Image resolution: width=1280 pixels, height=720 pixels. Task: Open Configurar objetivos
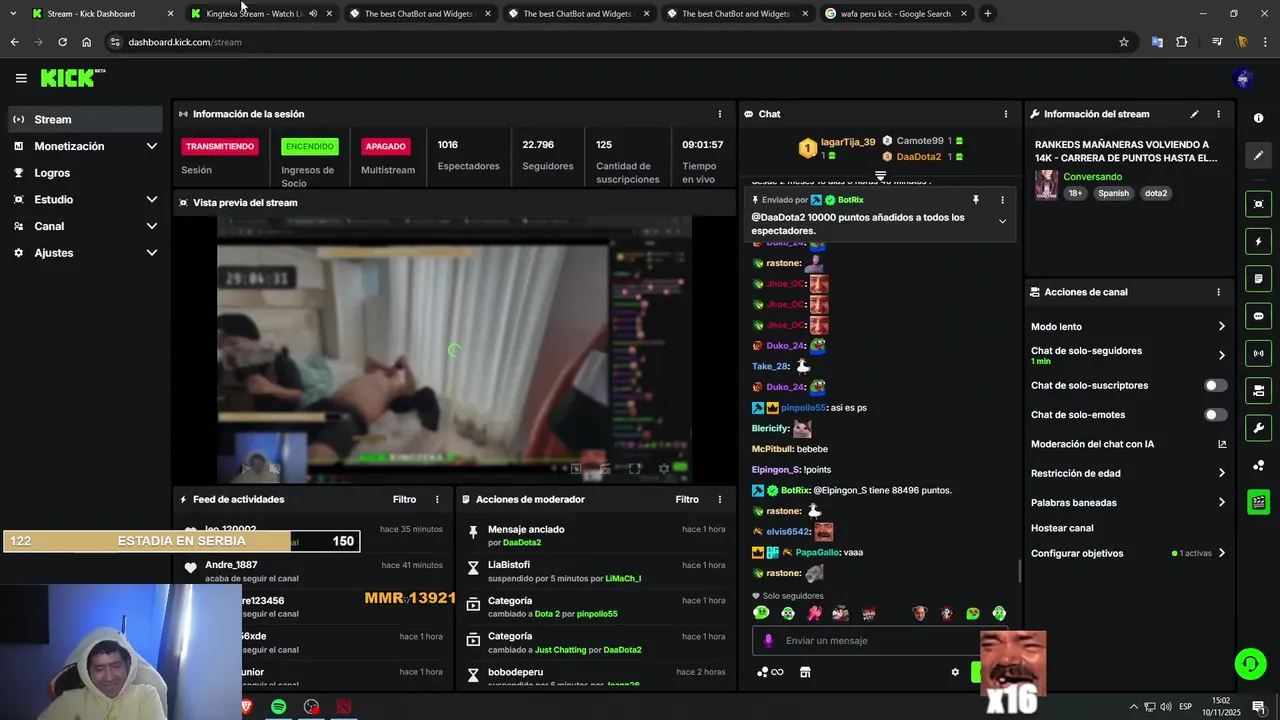(x=1128, y=553)
